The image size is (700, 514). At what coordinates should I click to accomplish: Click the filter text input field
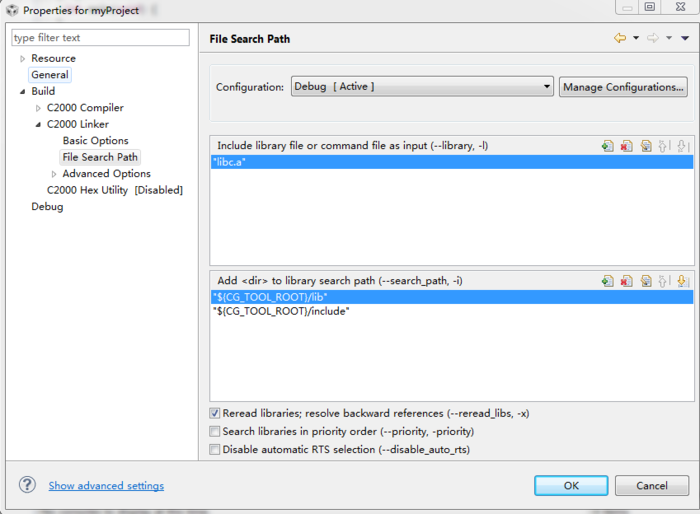pyautogui.click(x=100, y=38)
